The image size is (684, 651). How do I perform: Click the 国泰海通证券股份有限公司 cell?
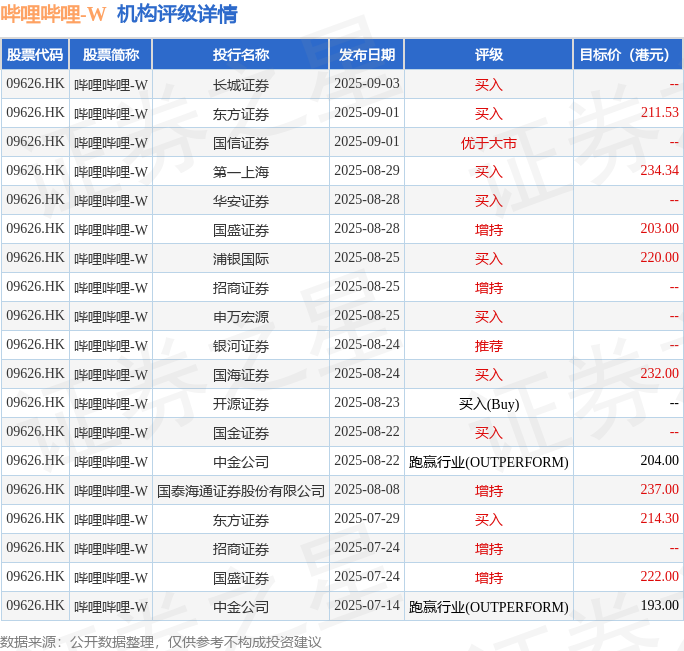[x=241, y=491]
